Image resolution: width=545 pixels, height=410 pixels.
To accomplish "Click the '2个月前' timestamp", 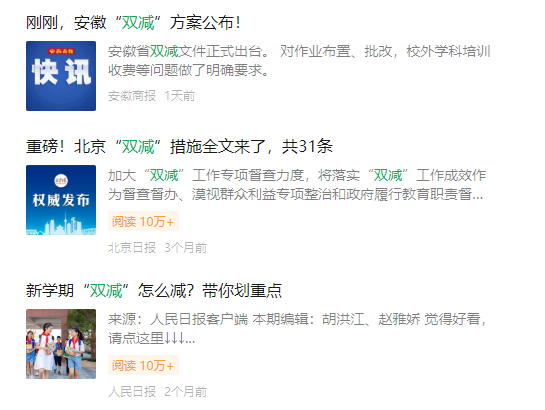I will click(x=186, y=392).
